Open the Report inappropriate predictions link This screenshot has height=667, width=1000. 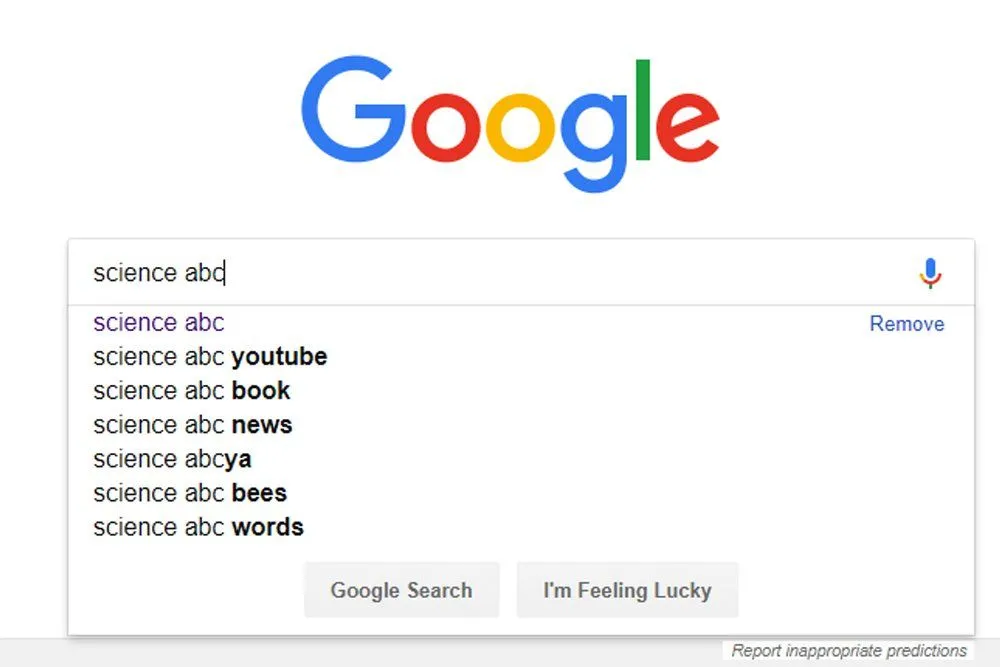coord(849,651)
